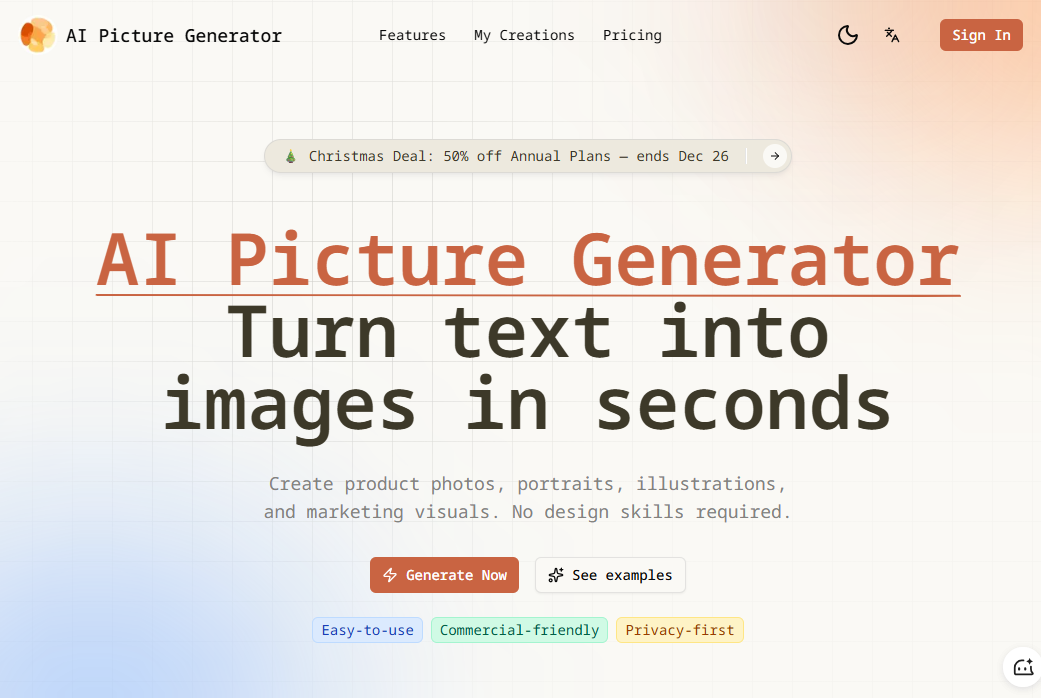Toggle dark mode using the moon switch
This screenshot has width=1041, height=698.
pyautogui.click(x=847, y=35)
